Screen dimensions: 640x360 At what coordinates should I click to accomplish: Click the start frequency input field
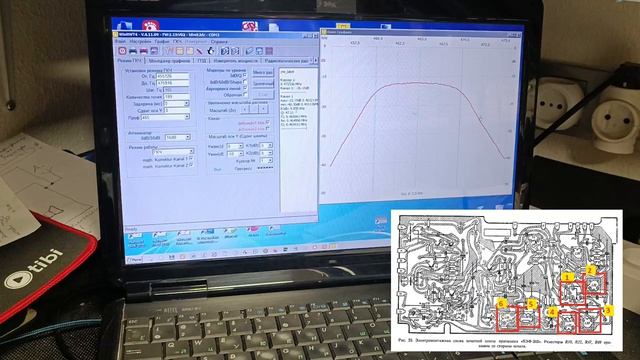pyautogui.click(x=173, y=76)
